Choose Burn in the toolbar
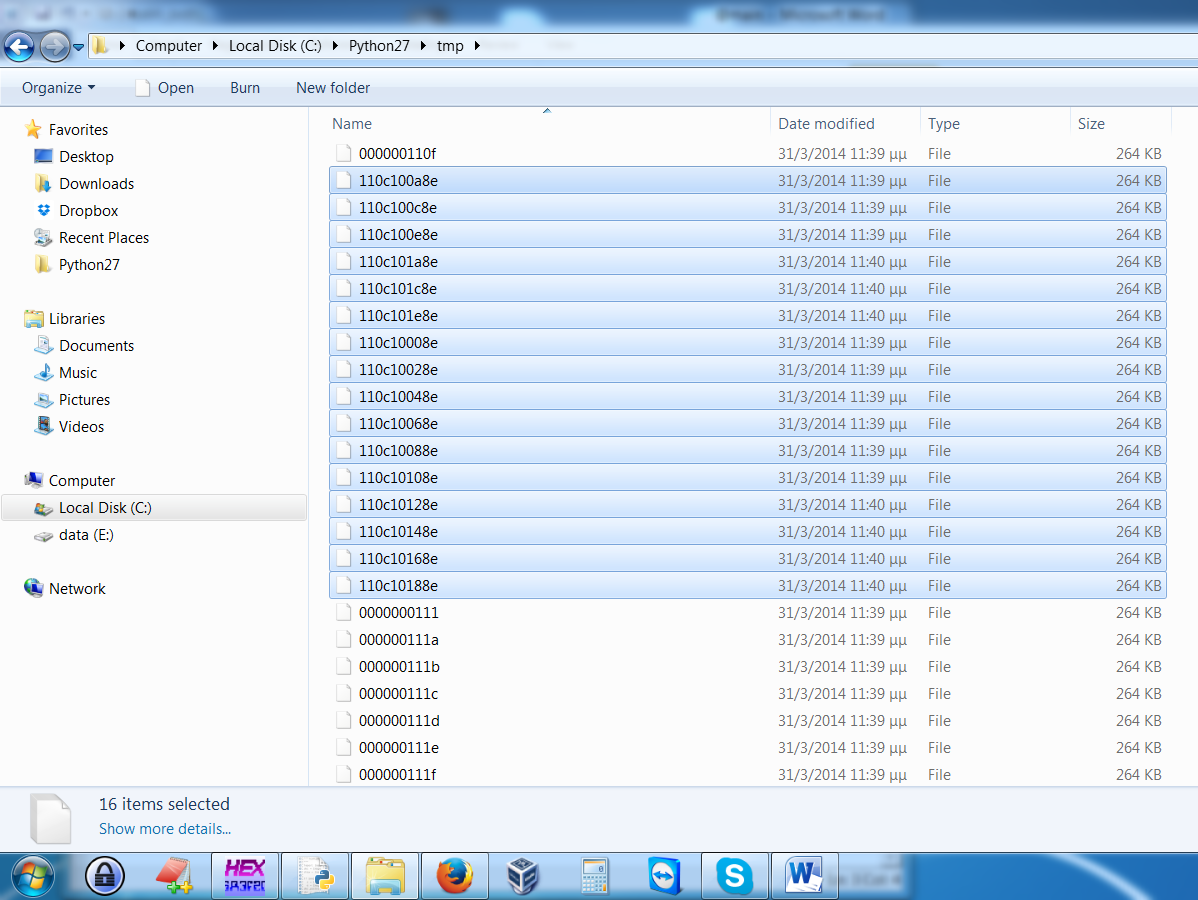Image resolution: width=1198 pixels, height=900 pixels. [x=245, y=88]
